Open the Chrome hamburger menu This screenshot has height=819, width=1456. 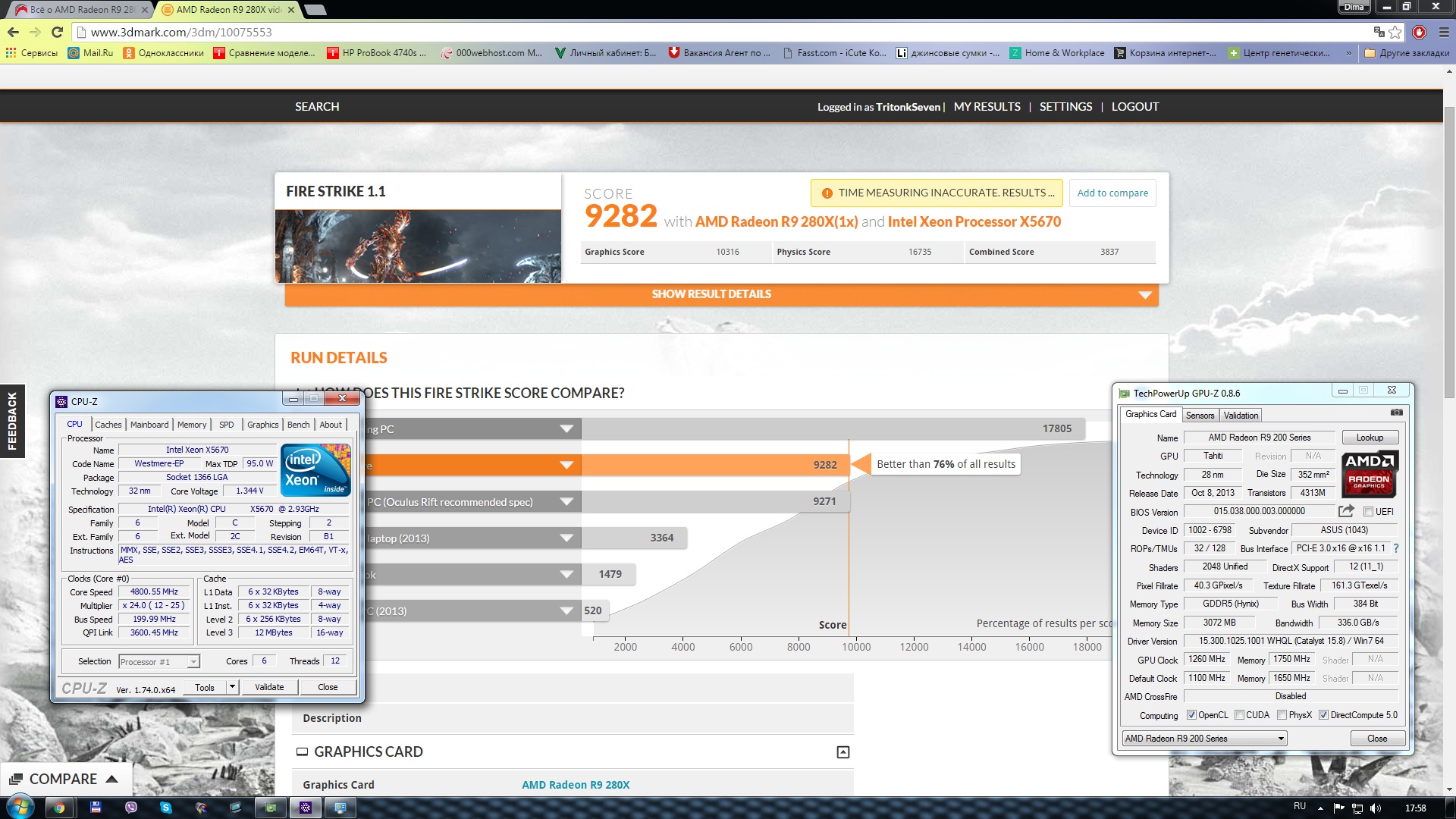[1444, 32]
